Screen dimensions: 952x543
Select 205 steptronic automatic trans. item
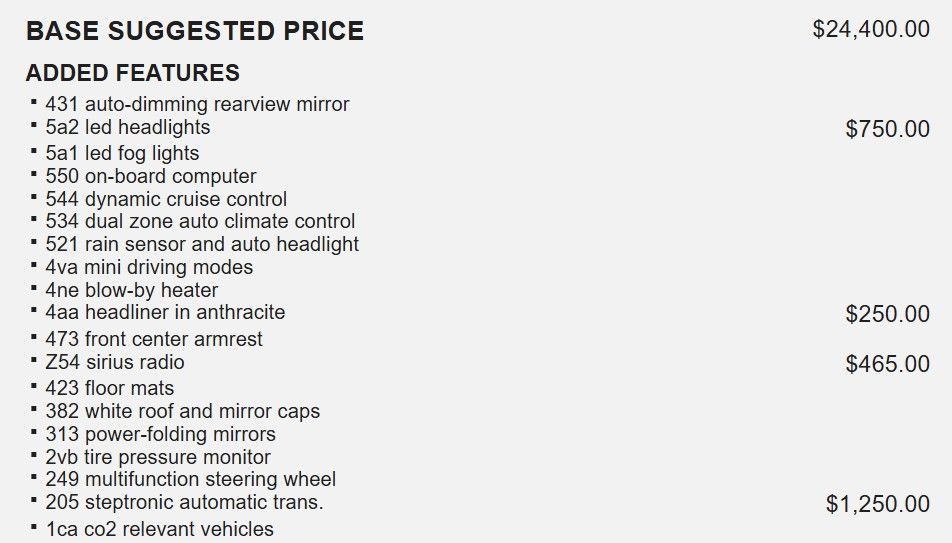184,502
